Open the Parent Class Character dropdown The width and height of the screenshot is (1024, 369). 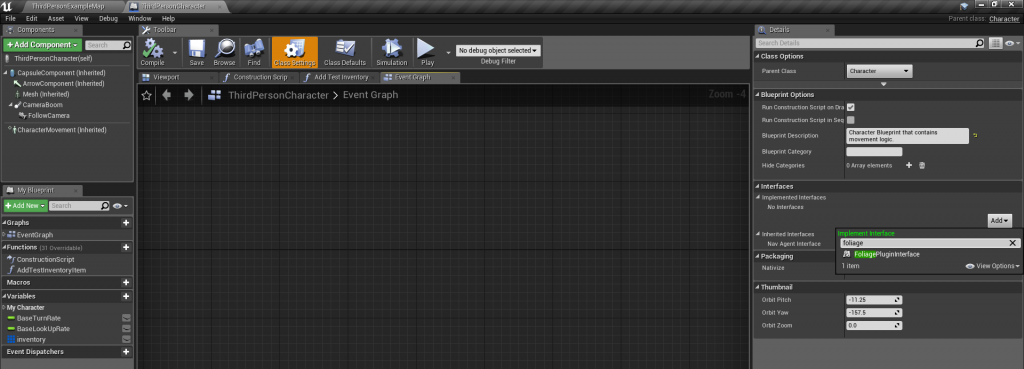[x=879, y=71]
